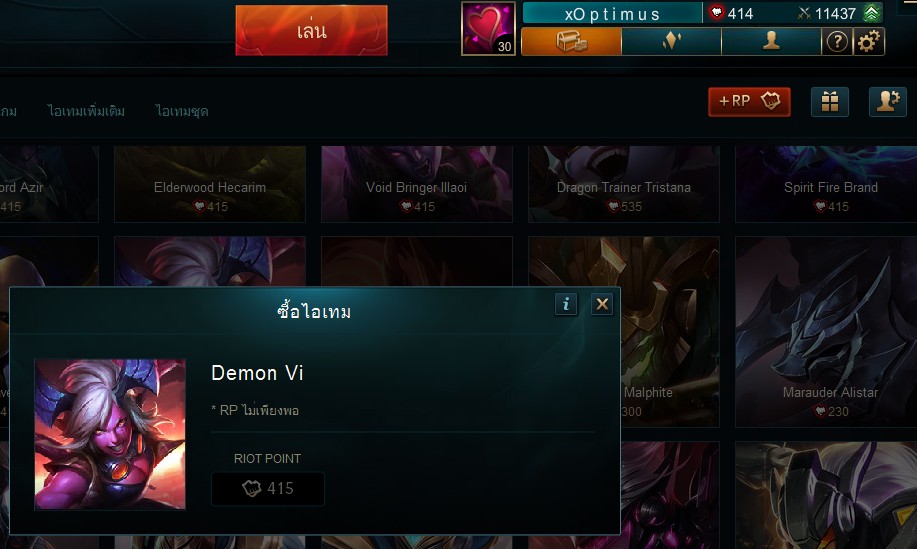Open the summoner profile silhouette icon
Viewport: 917px width, 549px height.
pyautogui.click(x=771, y=42)
